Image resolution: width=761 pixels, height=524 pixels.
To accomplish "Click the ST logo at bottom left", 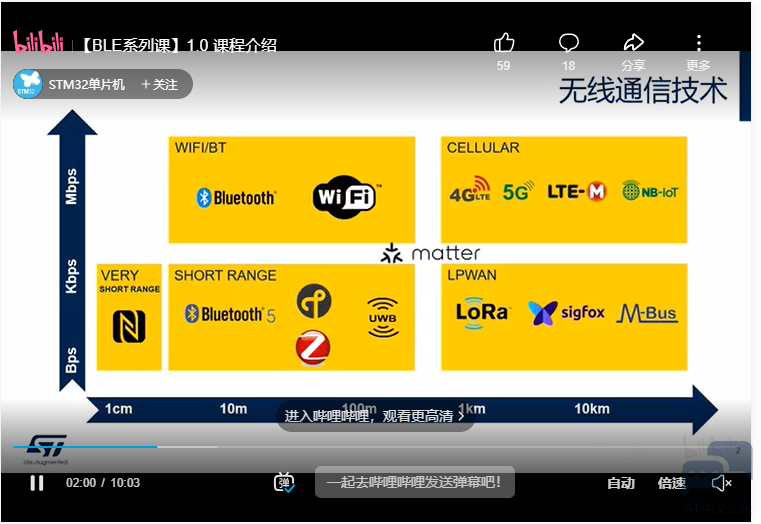I will click(46, 449).
